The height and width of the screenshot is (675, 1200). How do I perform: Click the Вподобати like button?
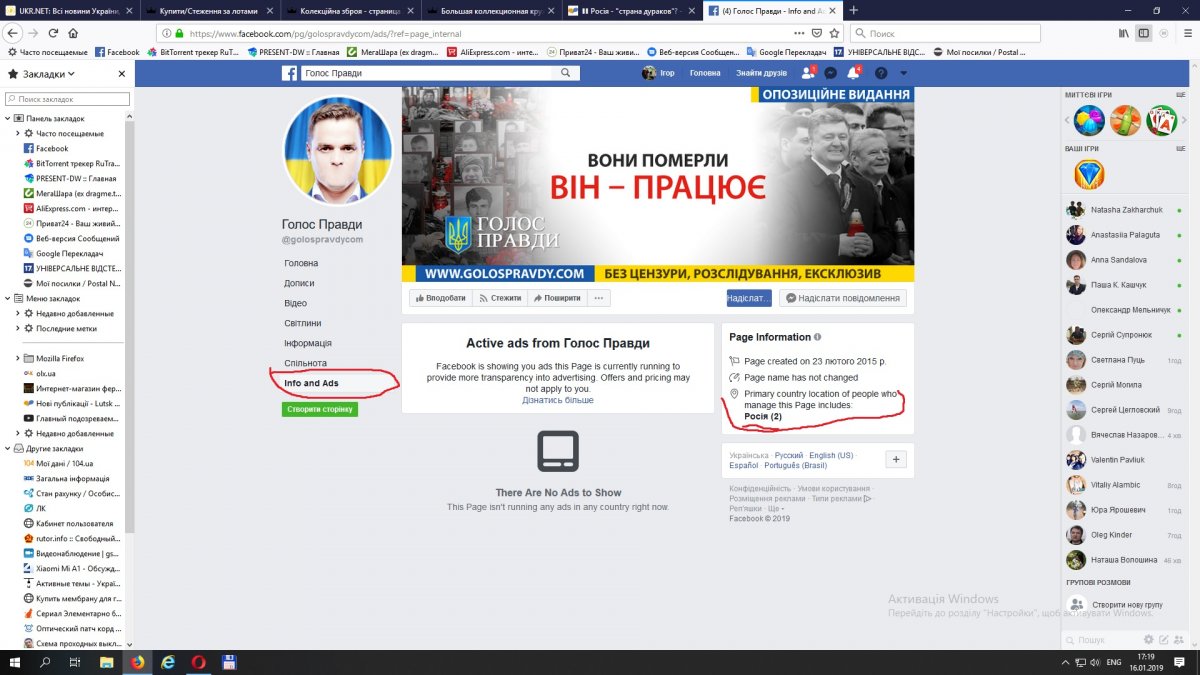pyautogui.click(x=440, y=298)
